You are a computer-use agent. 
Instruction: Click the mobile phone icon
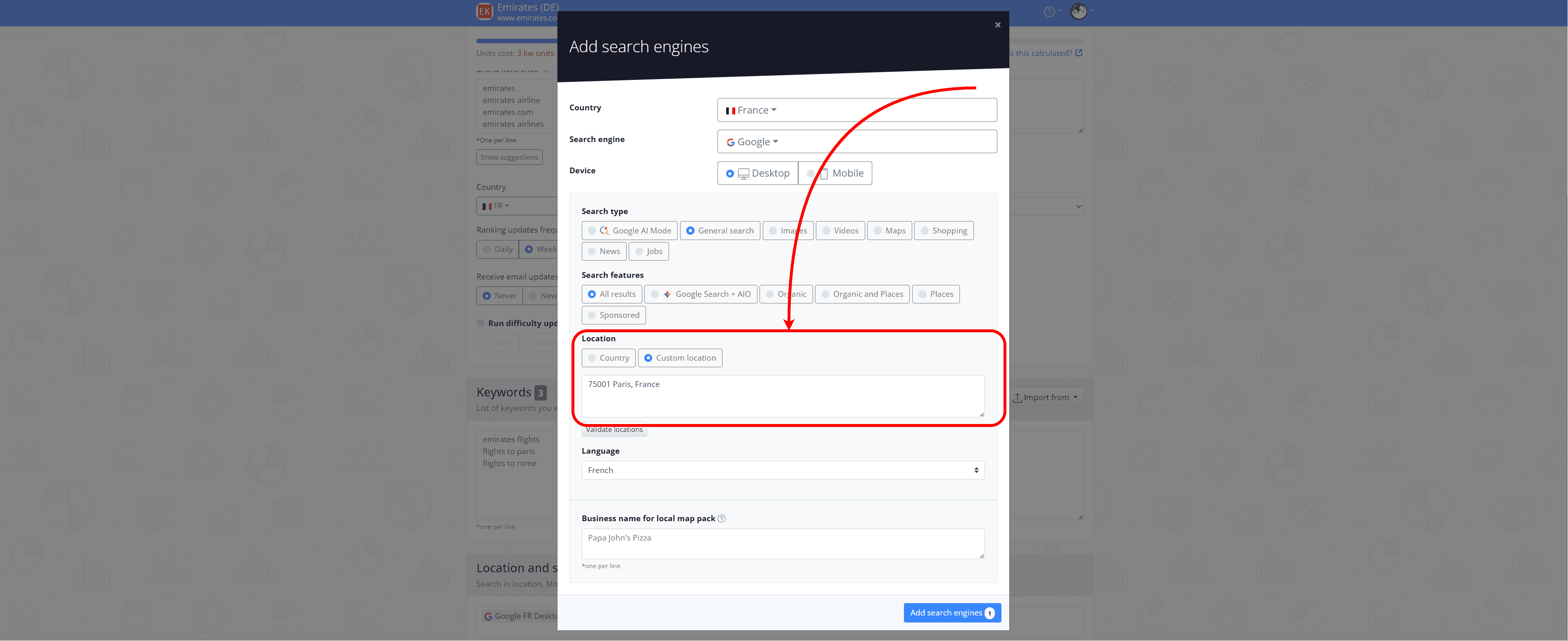pos(824,174)
